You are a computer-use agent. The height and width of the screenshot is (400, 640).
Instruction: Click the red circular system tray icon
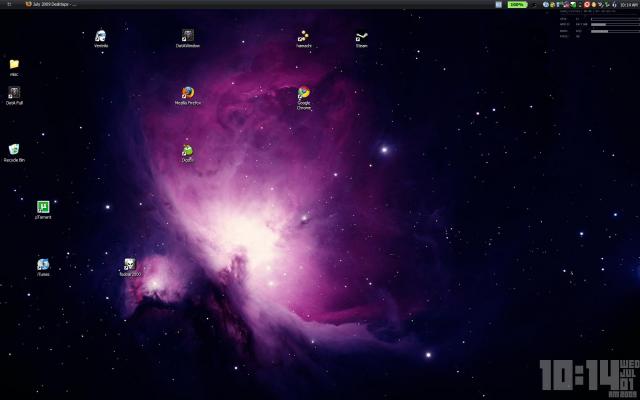pos(588,4)
